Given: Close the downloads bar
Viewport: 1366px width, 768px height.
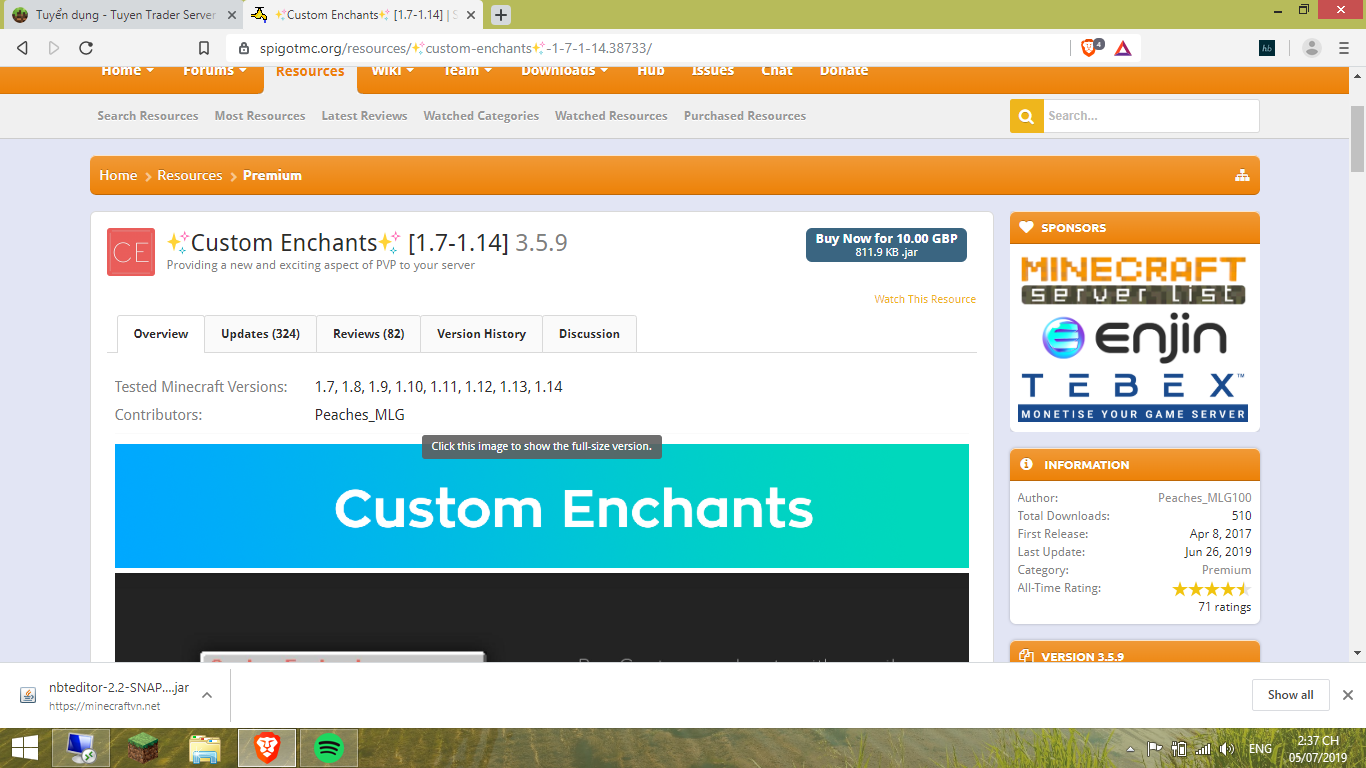Looking at the screenshot, I should pos(1348,695).
